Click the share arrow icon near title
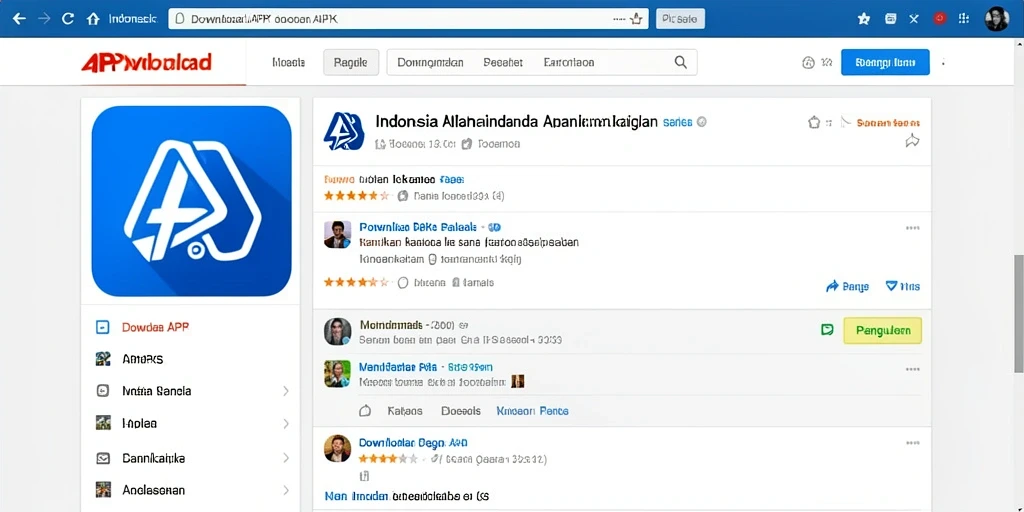Image resolution: width=1024 pixels, height=512 pixels. (912, 140)
